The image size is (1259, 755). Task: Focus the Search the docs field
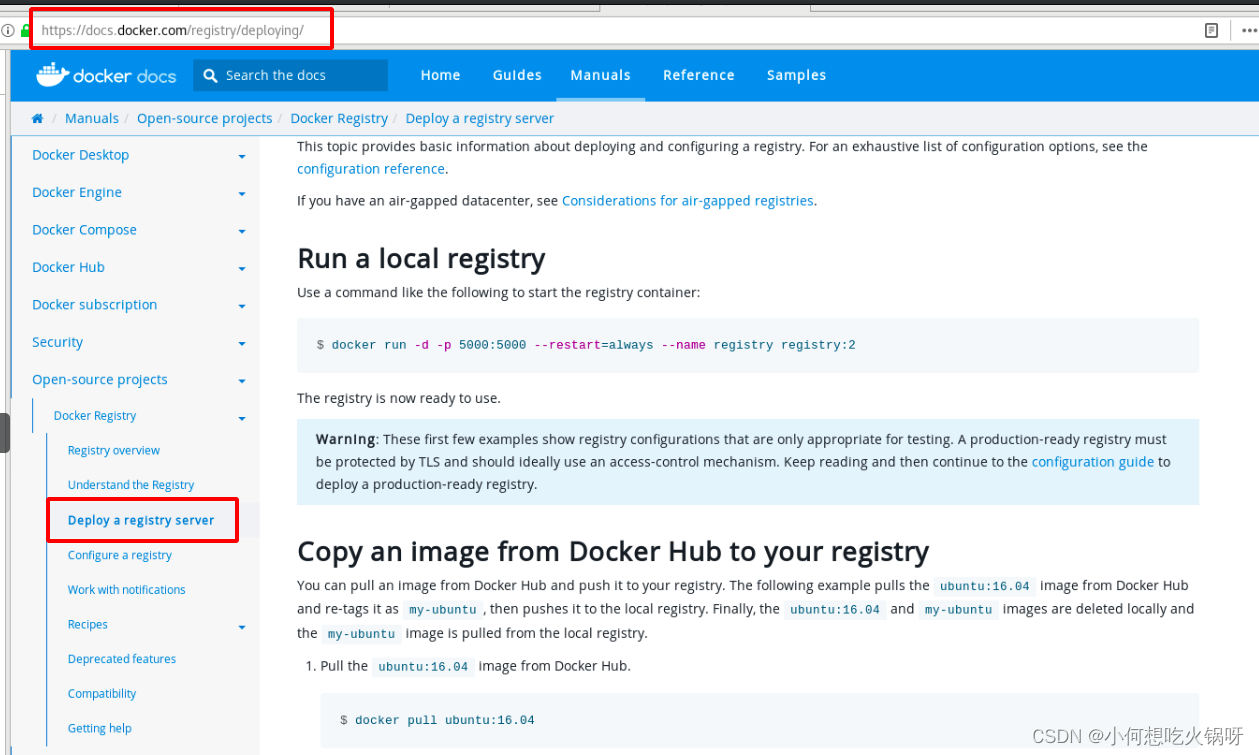(291, 75)
